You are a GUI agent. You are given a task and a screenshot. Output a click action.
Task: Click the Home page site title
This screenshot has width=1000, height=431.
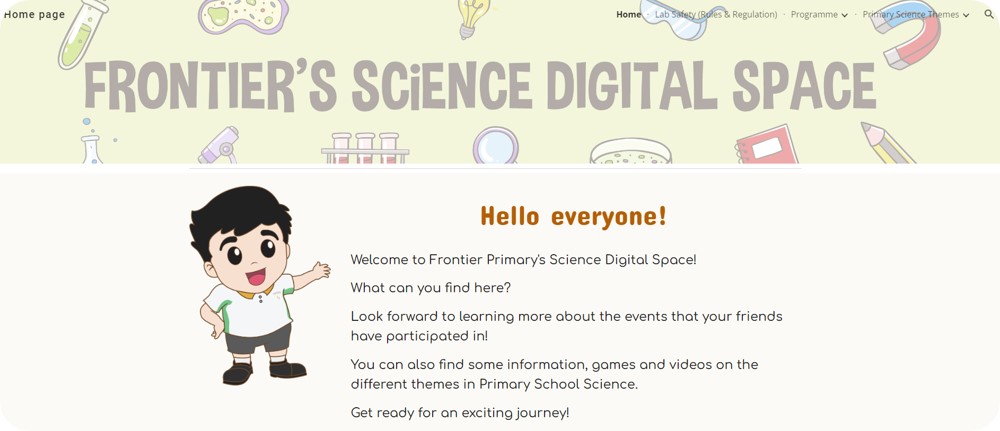34,15
